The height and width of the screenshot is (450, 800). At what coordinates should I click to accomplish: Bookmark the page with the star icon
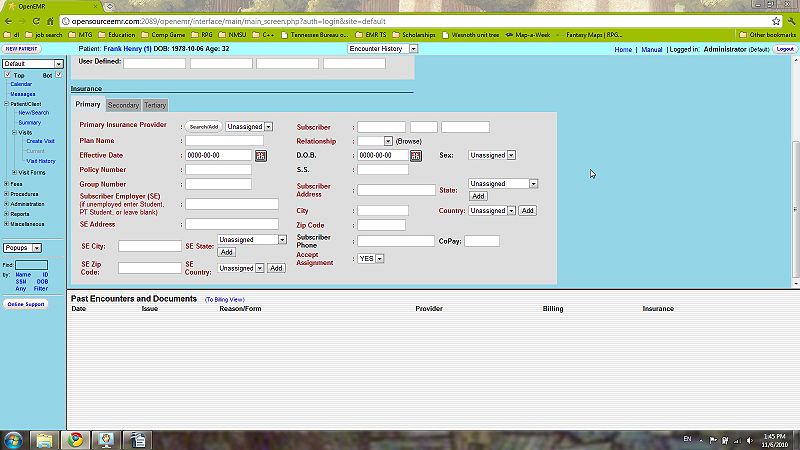point(776,21)
